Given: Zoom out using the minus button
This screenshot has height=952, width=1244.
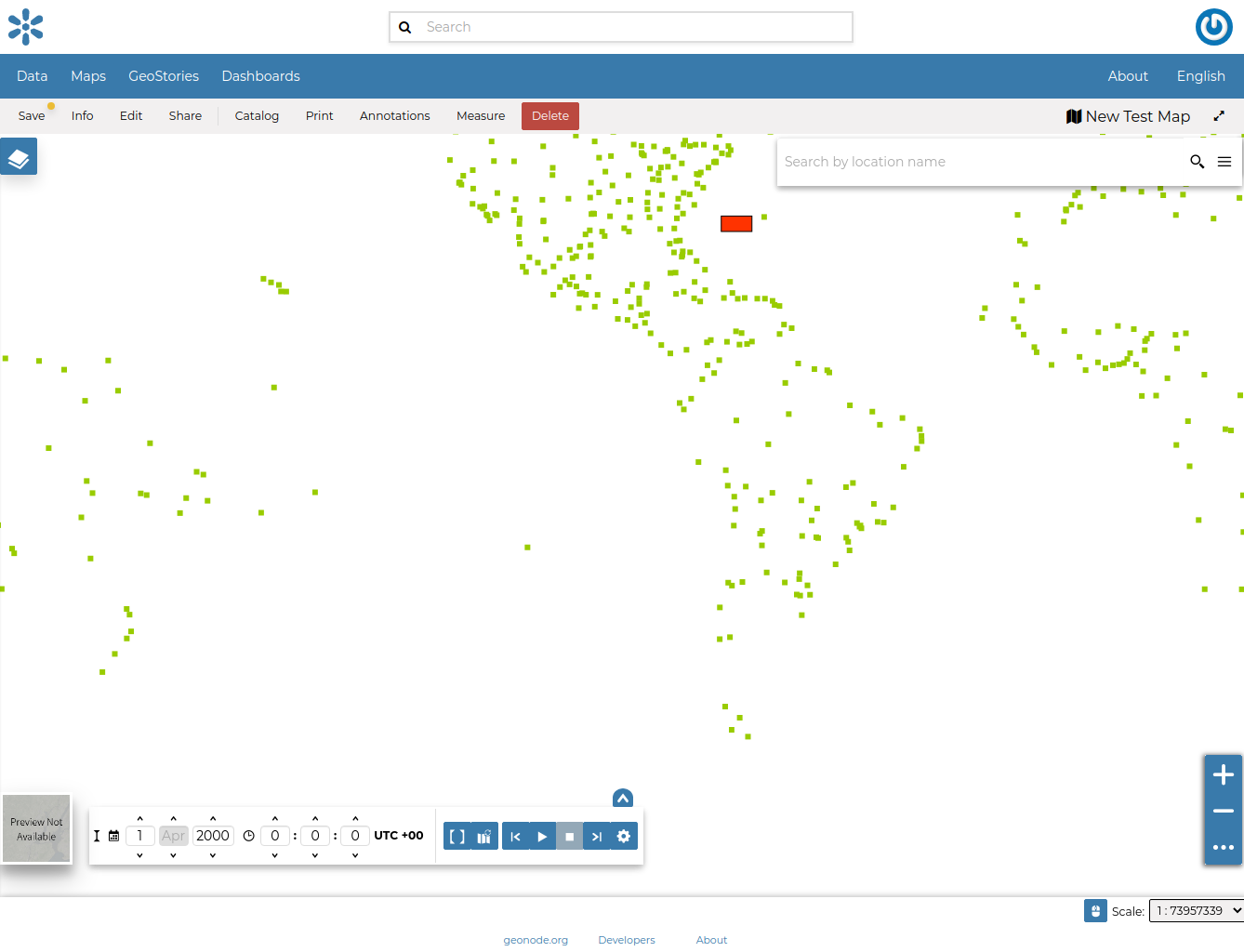Looking at the screenshot, I should [1223, 811].
